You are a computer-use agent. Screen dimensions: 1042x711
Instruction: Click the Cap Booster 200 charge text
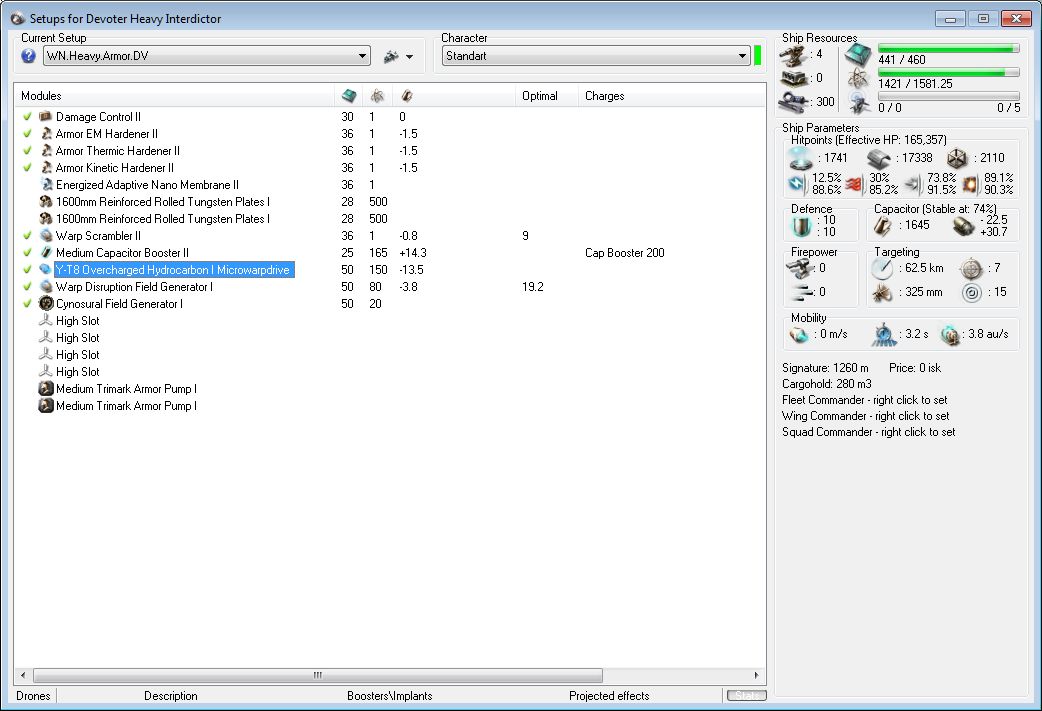[625, 253]
